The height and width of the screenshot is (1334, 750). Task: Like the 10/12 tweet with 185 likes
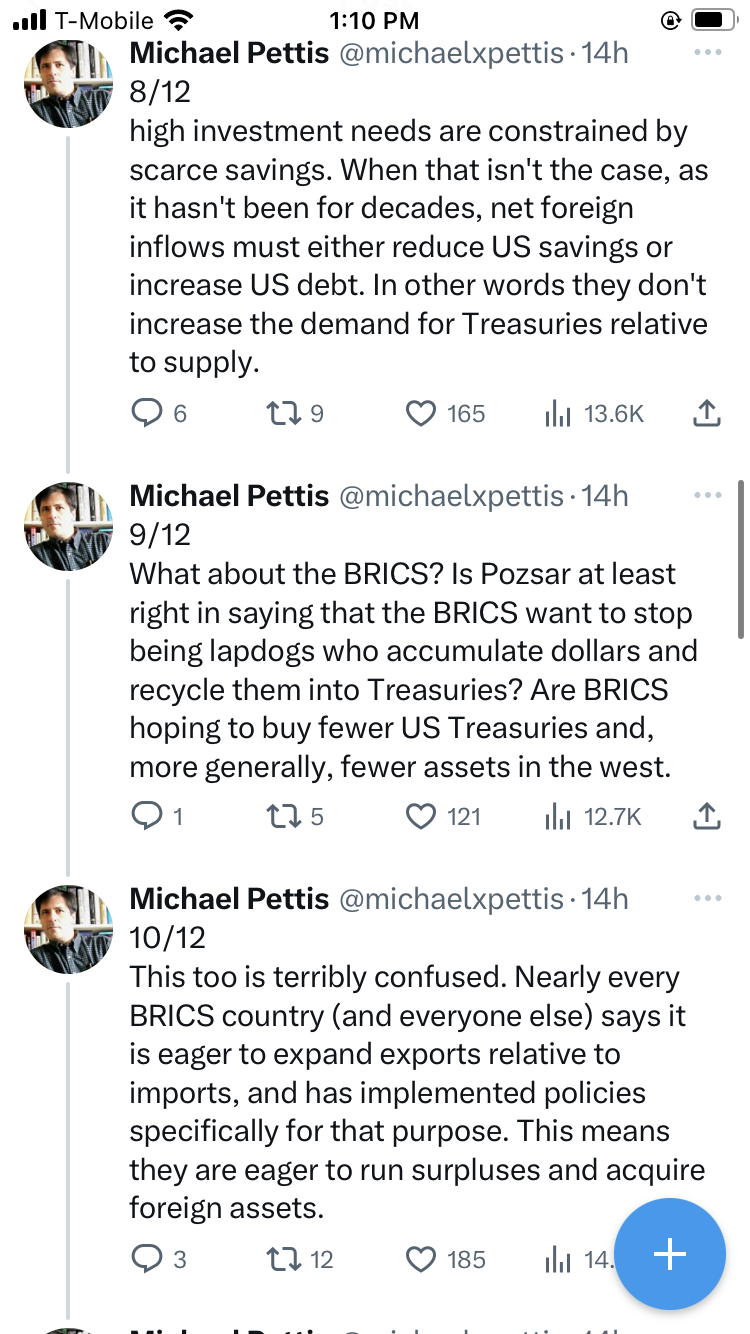(x=421, y=1259)
